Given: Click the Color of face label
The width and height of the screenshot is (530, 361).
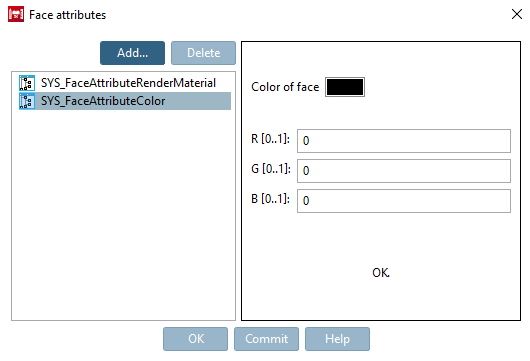Looking at the screenshot, I should 285,87.
